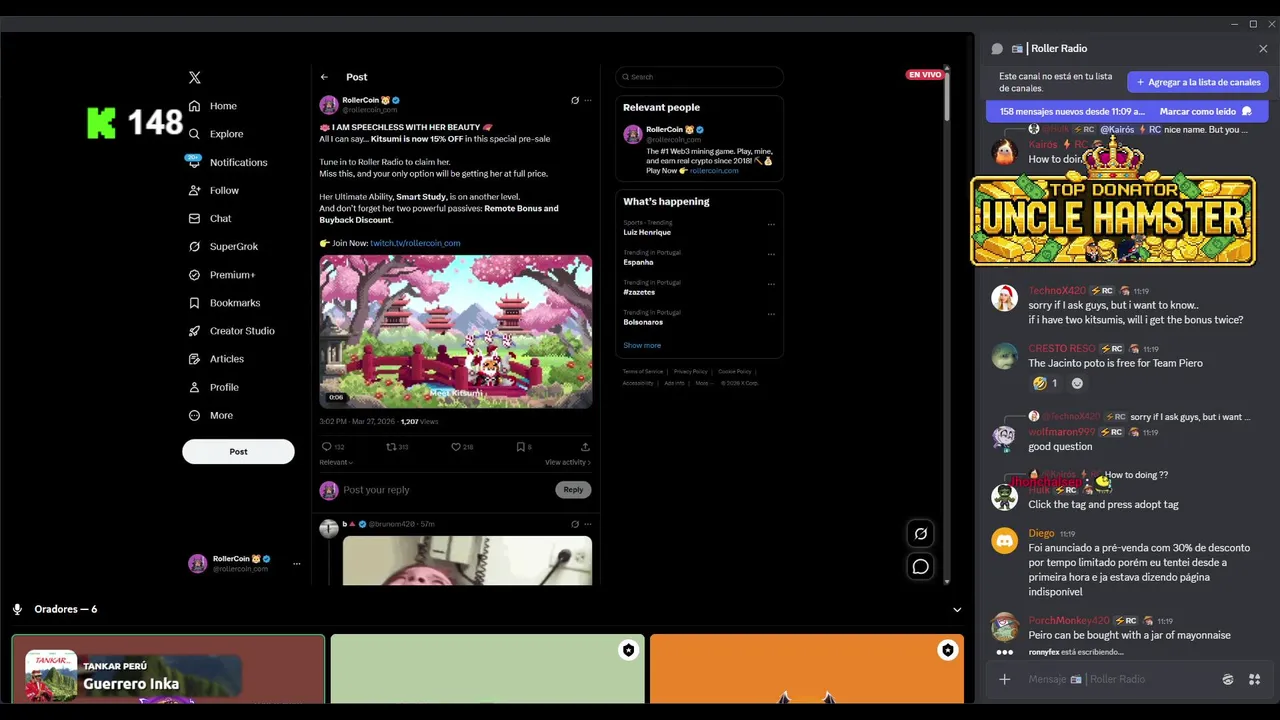Click thread bubble icon beside Roller Radio

pos(997,49)
